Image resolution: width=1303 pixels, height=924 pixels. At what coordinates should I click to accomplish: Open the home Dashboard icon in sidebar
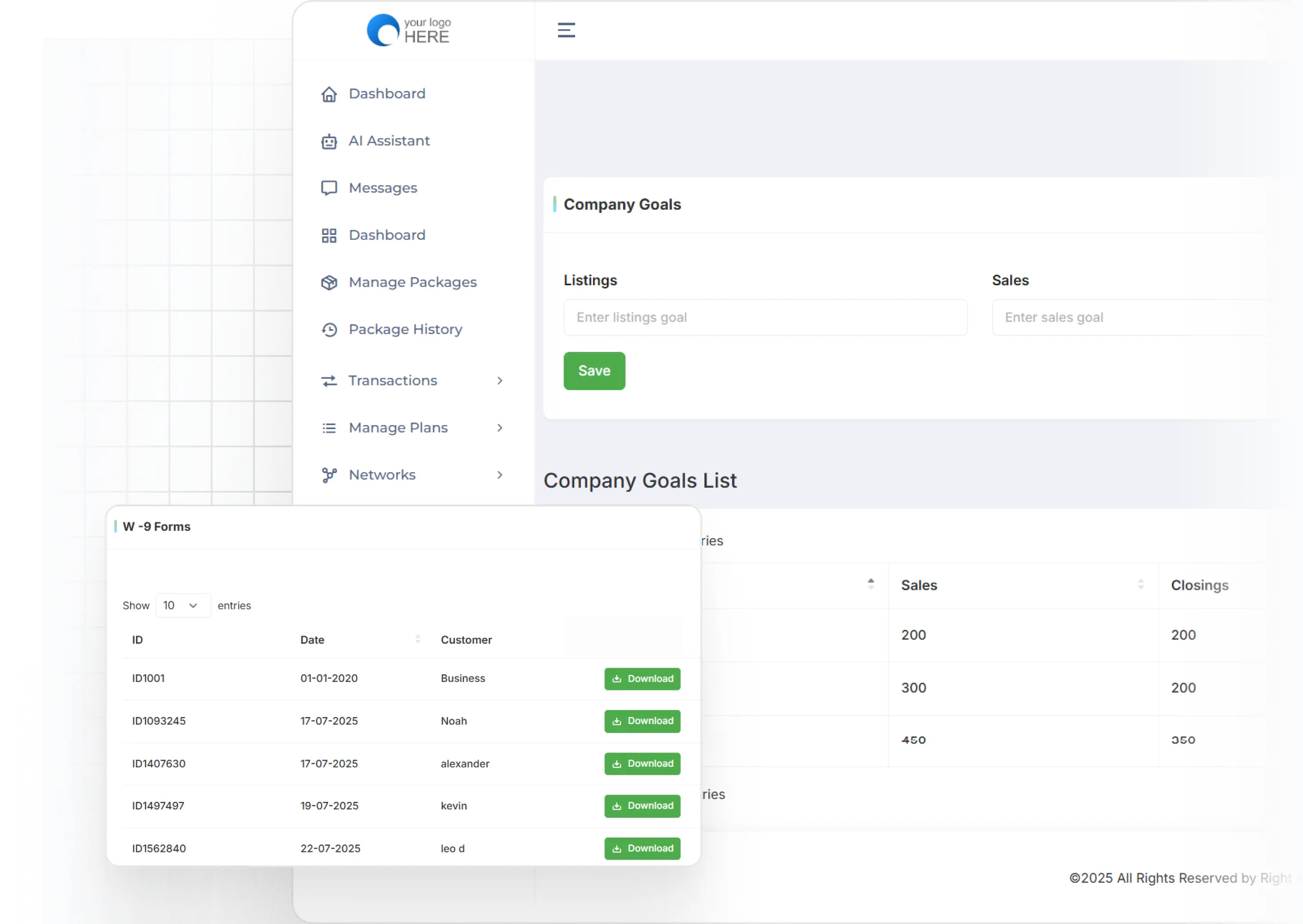[329, 94]
